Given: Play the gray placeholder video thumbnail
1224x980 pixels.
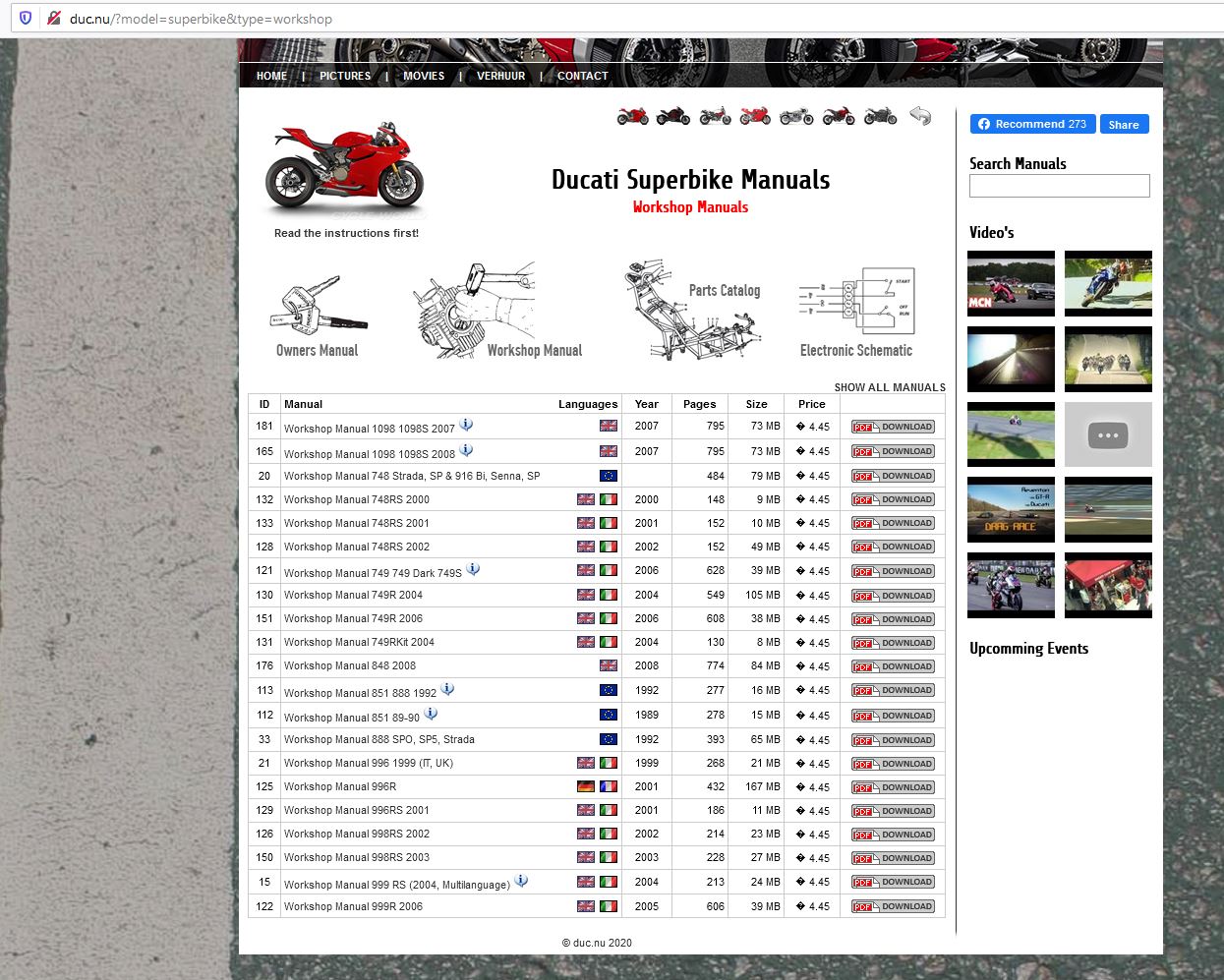Looking at the screenshot, I should pyautogui.click(x=1108, y=434).
